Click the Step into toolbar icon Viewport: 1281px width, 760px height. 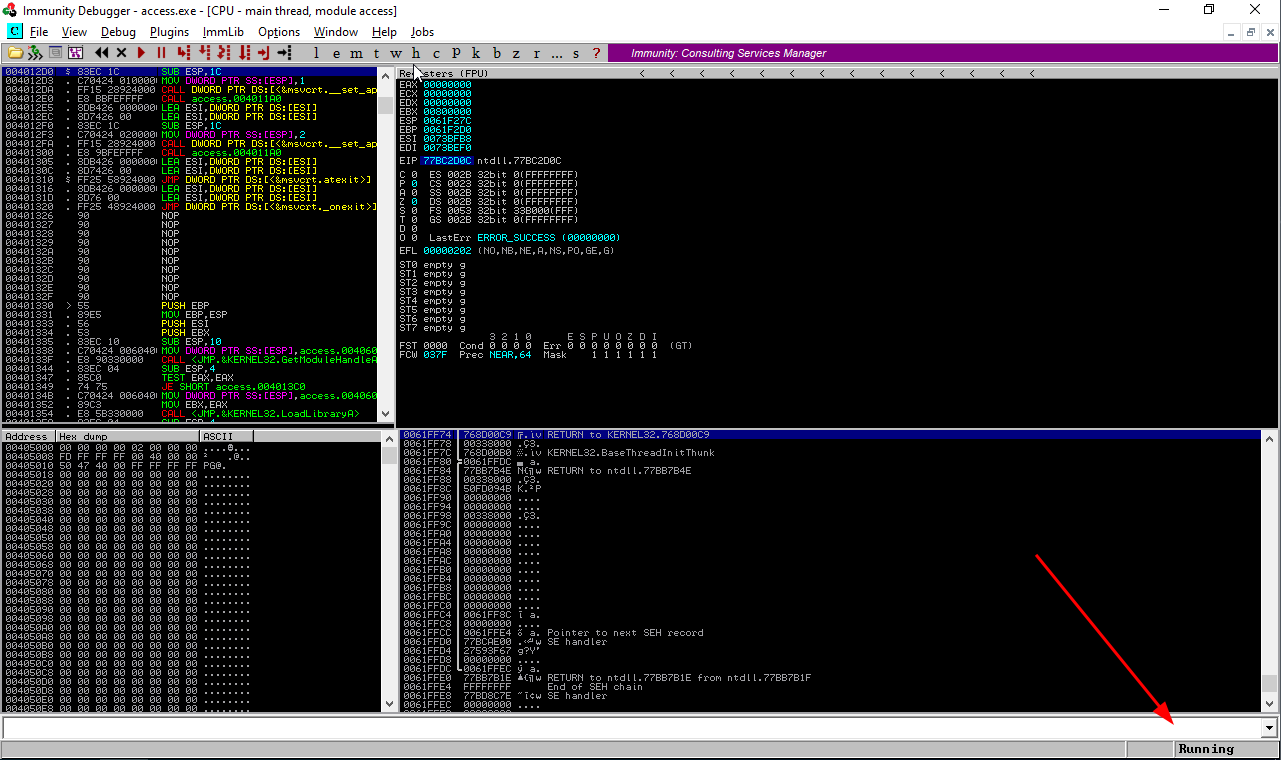[183, 53]
